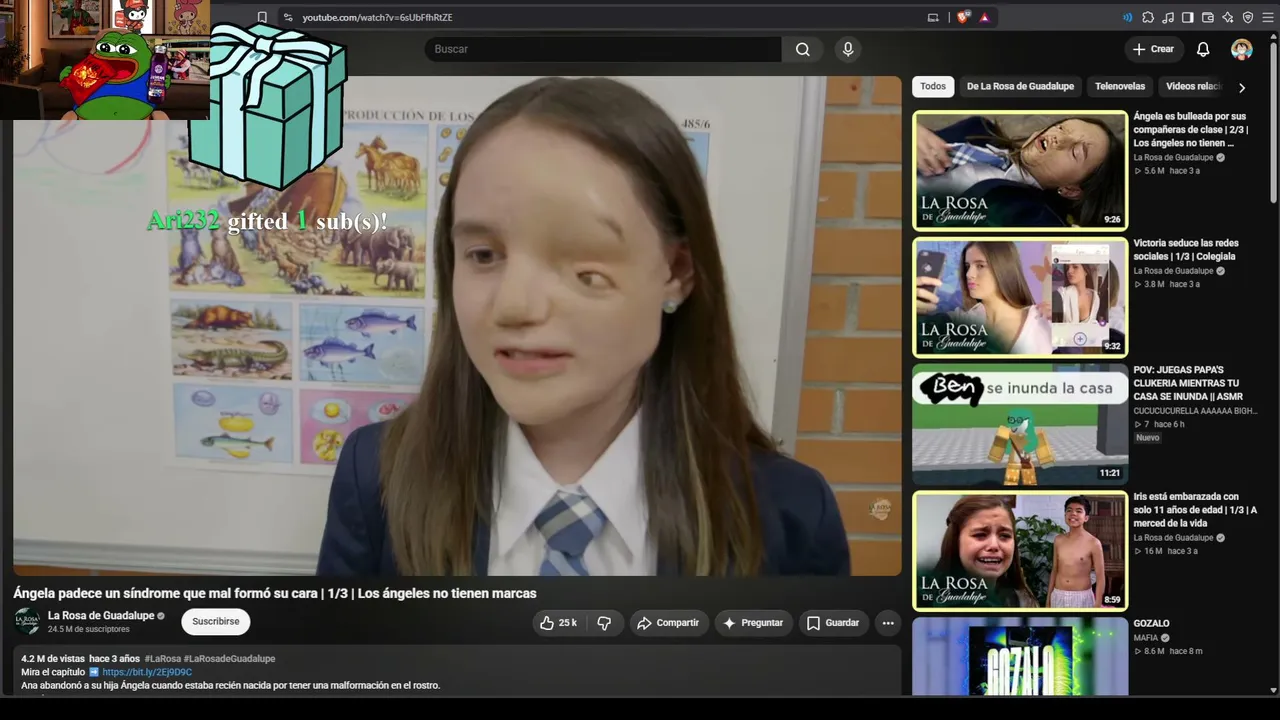Open thumbnail for Ángela es bulleada video

click(1020, 170)
